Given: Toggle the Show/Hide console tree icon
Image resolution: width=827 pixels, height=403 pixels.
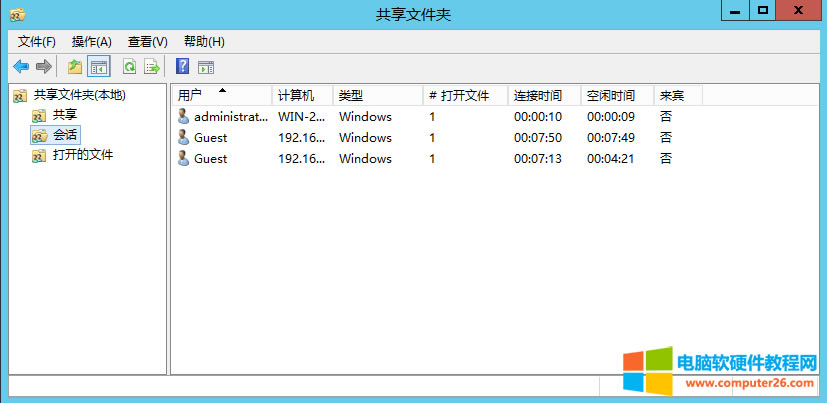Looking at the screenshot, I should click(x=99, y=67).
